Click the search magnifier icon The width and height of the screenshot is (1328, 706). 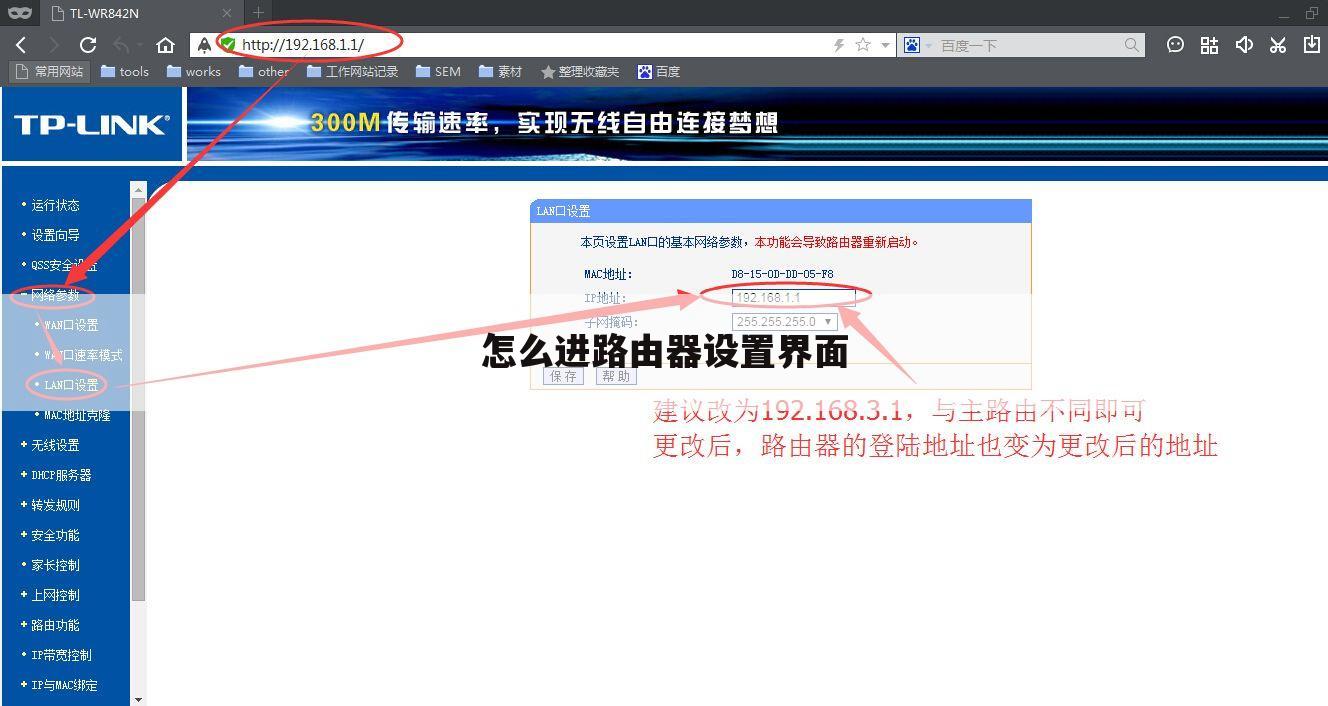pyautogui.click(x=1132, y=45)
